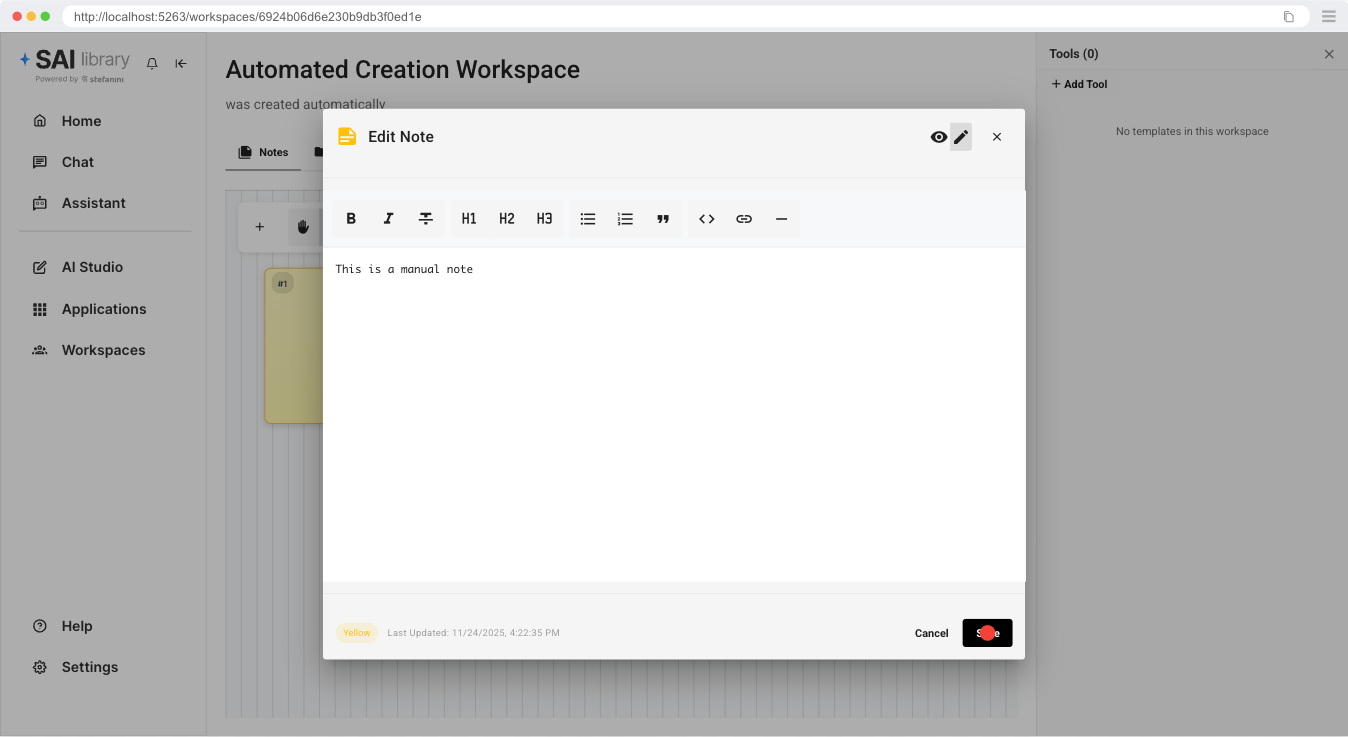The image size is (1348, 737).
Task: Apply H3 heading style
Action: (x=544, y=219)
